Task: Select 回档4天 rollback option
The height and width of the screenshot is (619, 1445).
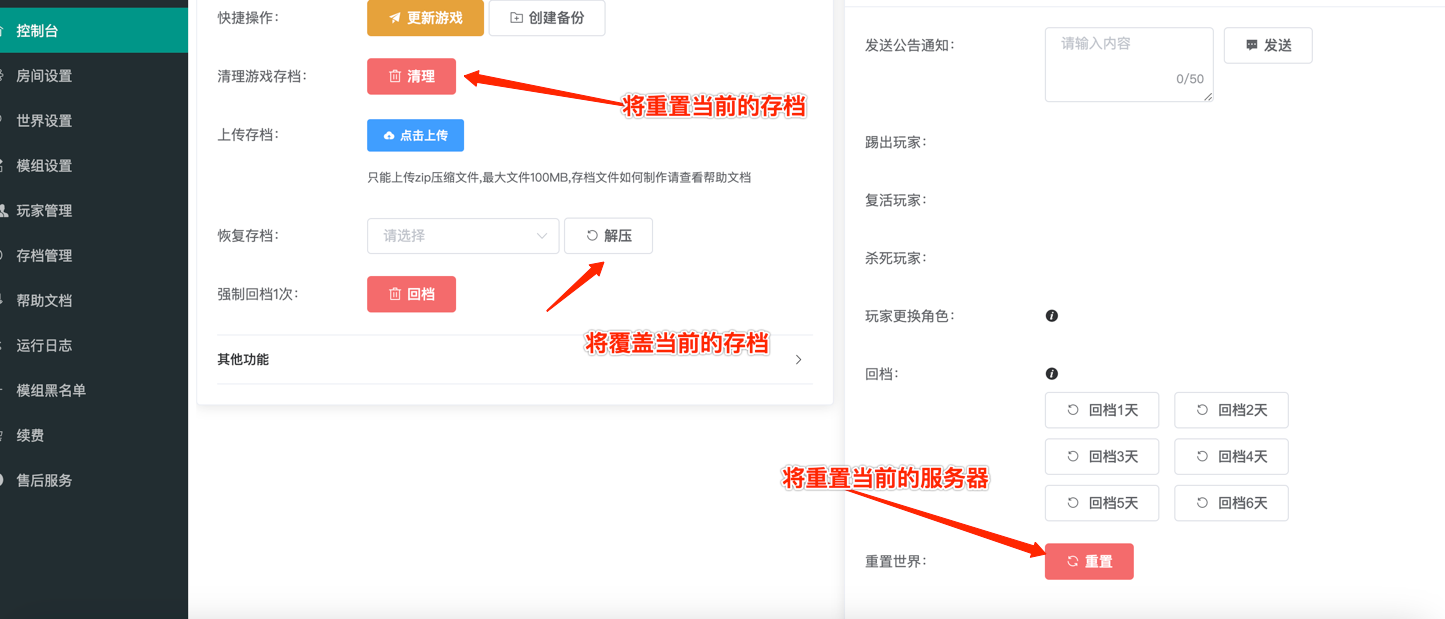Action: (1230, 456)
